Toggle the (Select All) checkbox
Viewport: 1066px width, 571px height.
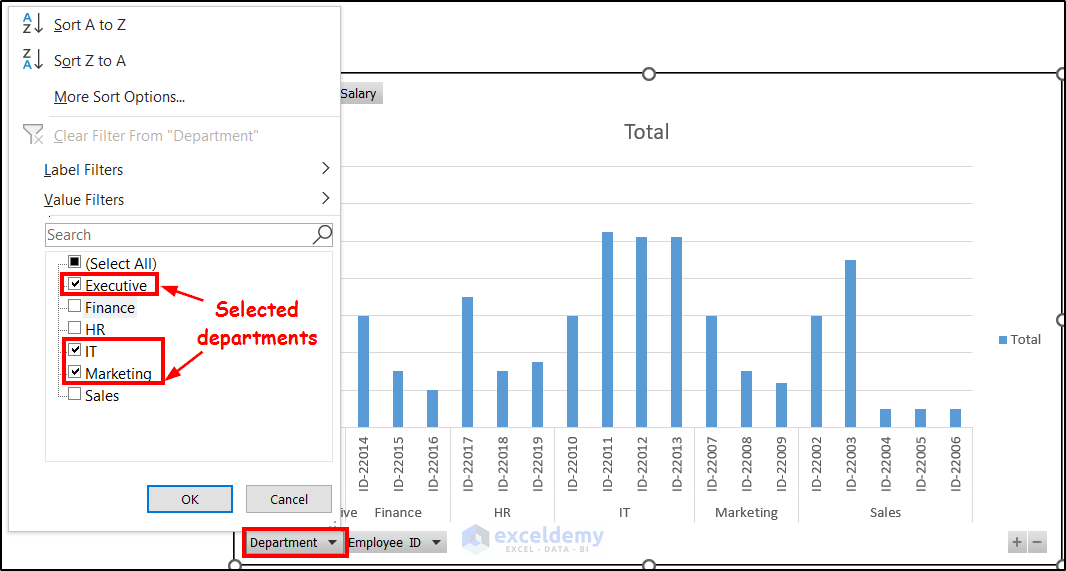point(75,262)
